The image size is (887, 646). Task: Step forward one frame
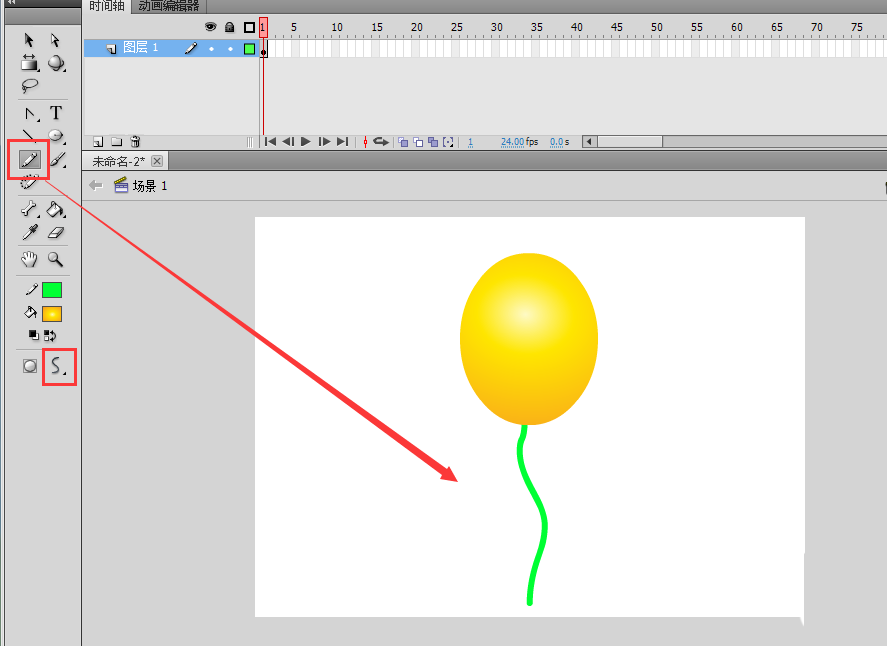324,141
